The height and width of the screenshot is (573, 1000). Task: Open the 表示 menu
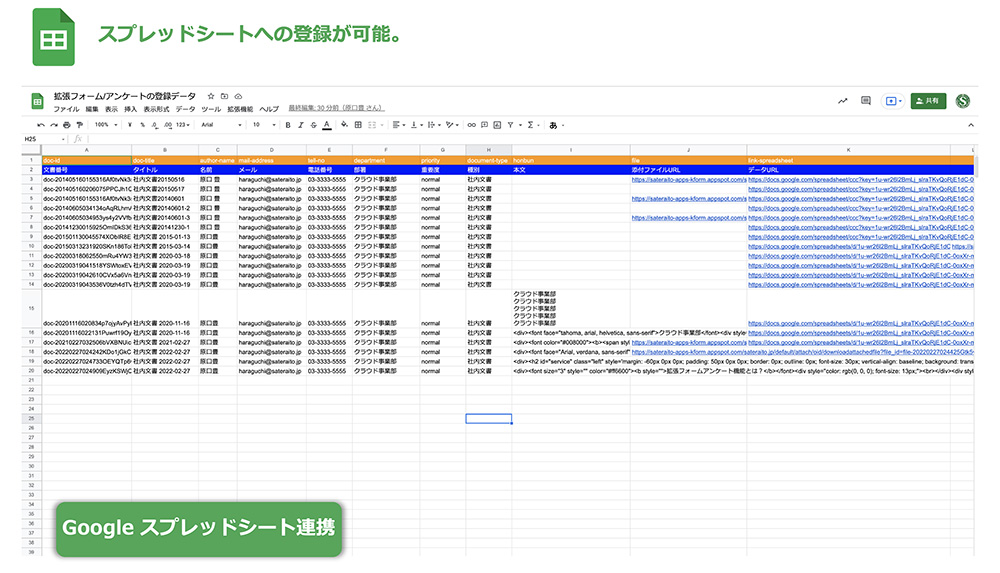[x=111, y=109]
